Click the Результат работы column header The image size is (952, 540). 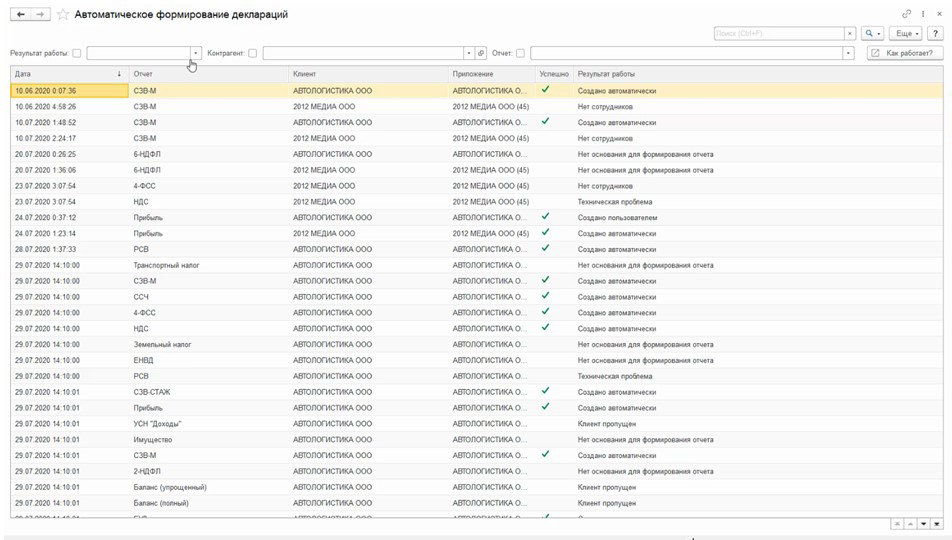tap(606, 74)
